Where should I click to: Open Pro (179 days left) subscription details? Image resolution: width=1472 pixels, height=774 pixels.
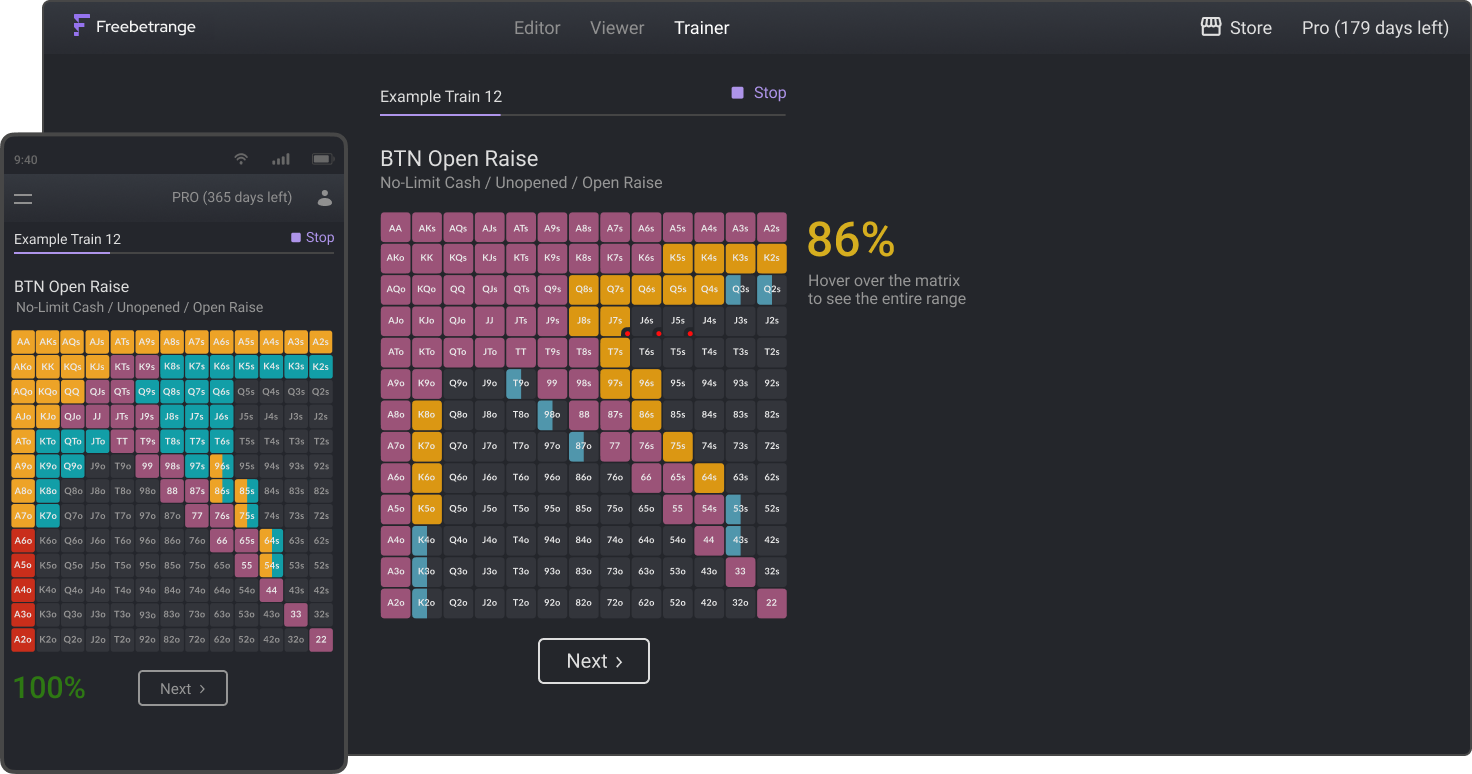pos(1374,28)
